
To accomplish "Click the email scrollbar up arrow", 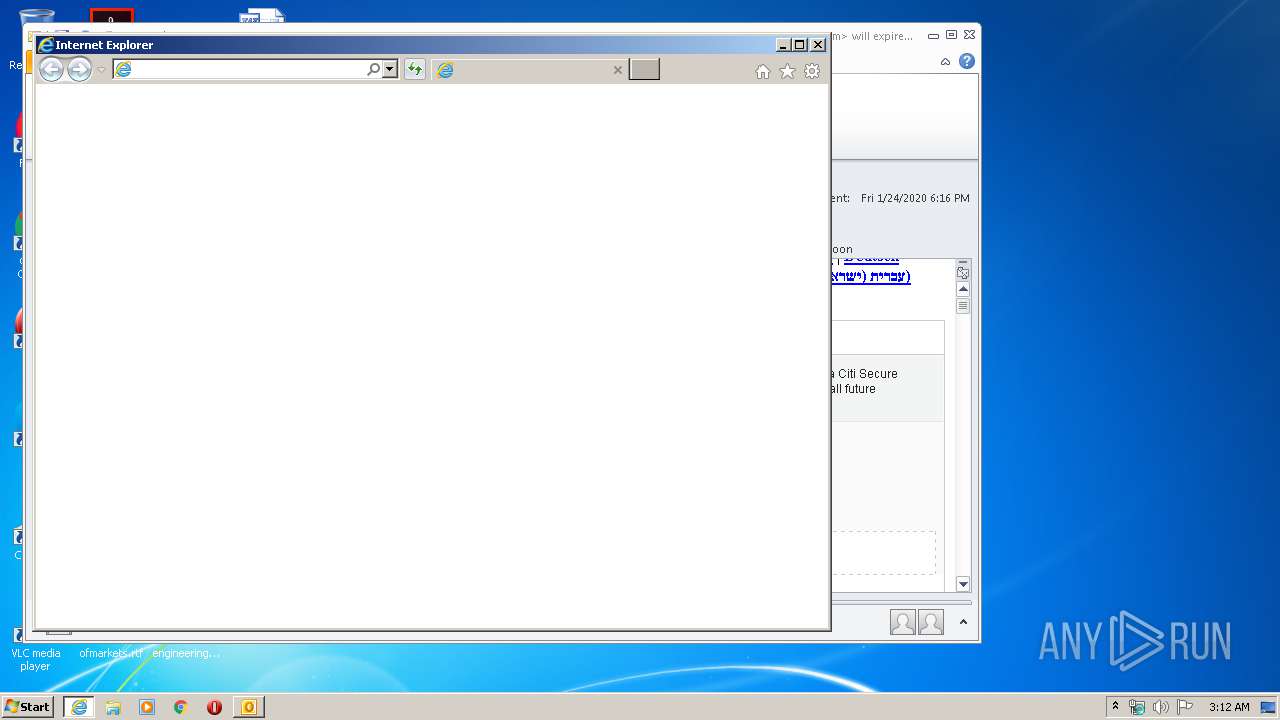I will pyautogui.click(x=963, y=289).
